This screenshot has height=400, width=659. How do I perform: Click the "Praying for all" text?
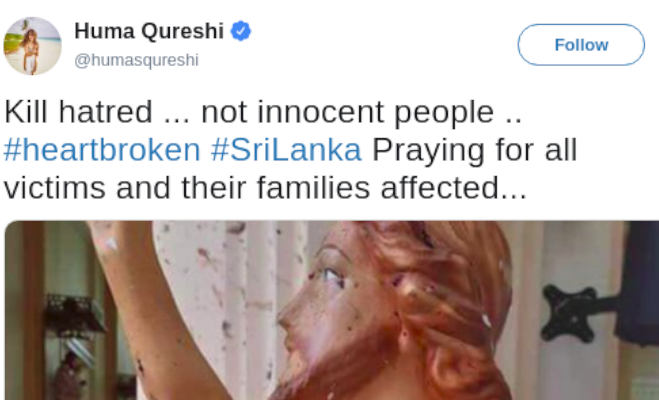(474, 150)
